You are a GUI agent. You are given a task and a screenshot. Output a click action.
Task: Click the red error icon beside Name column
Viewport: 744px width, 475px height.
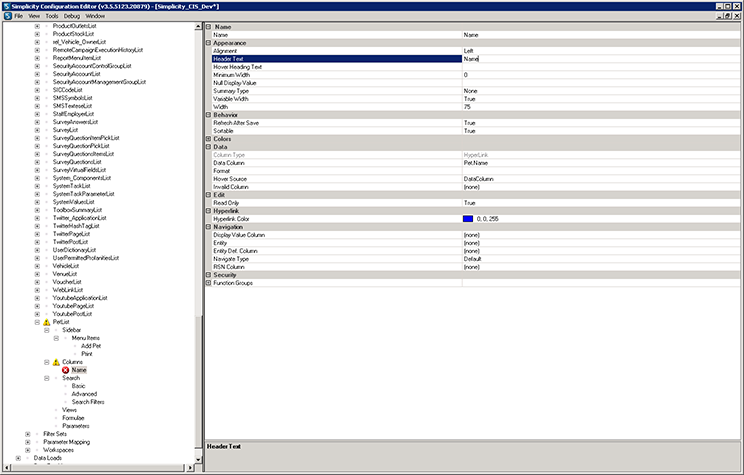(65, 370)
